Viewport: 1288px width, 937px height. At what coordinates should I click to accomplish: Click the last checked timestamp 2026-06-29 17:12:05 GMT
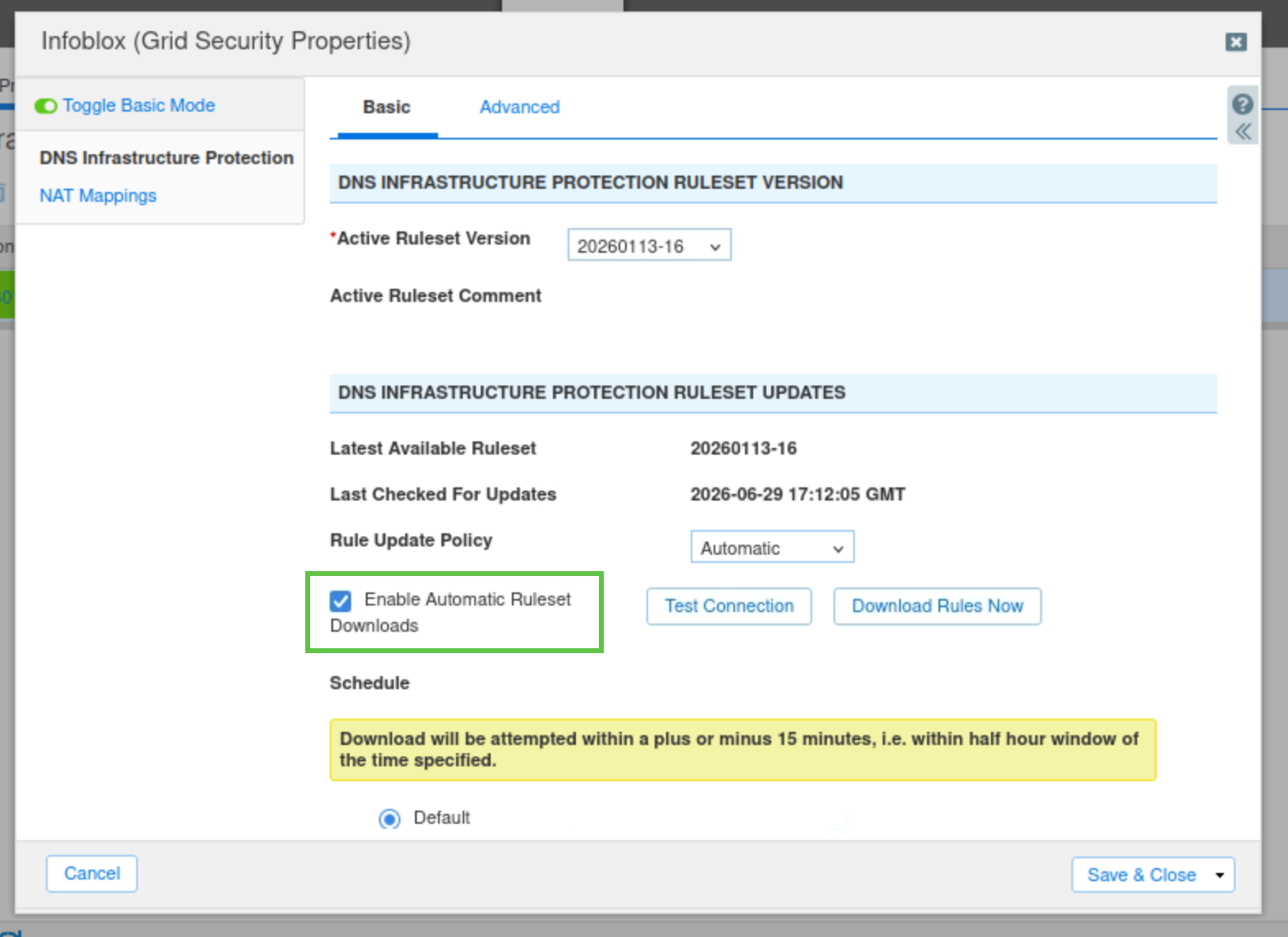pyautogui.click(x=797, y=495)
